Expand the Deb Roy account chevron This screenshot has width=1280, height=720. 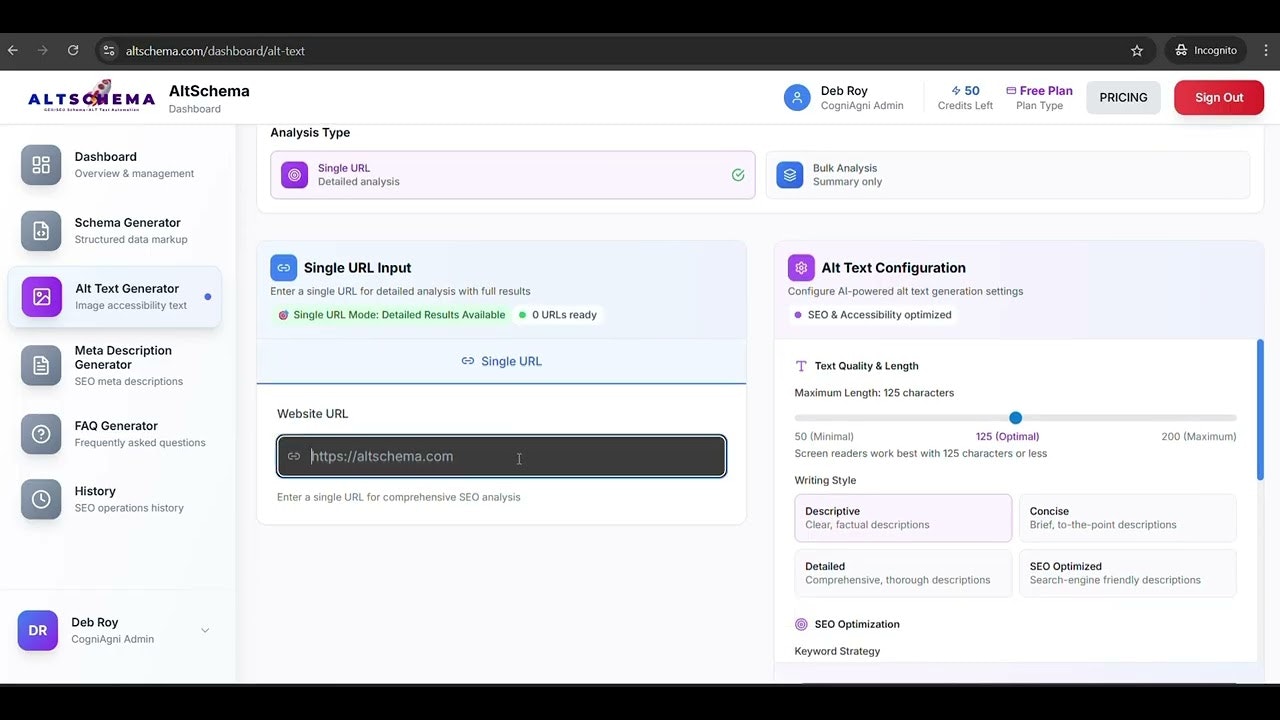[x=205, y=630]
